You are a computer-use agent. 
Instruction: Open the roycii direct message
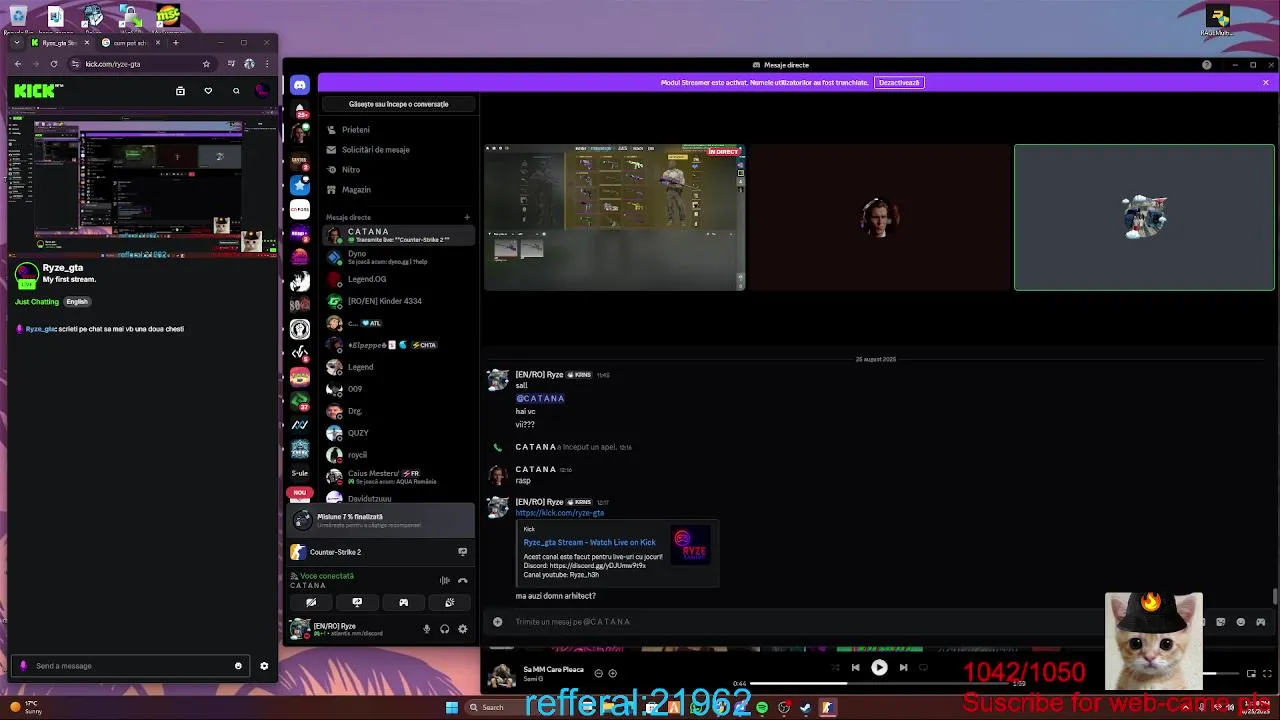point(397,455)
